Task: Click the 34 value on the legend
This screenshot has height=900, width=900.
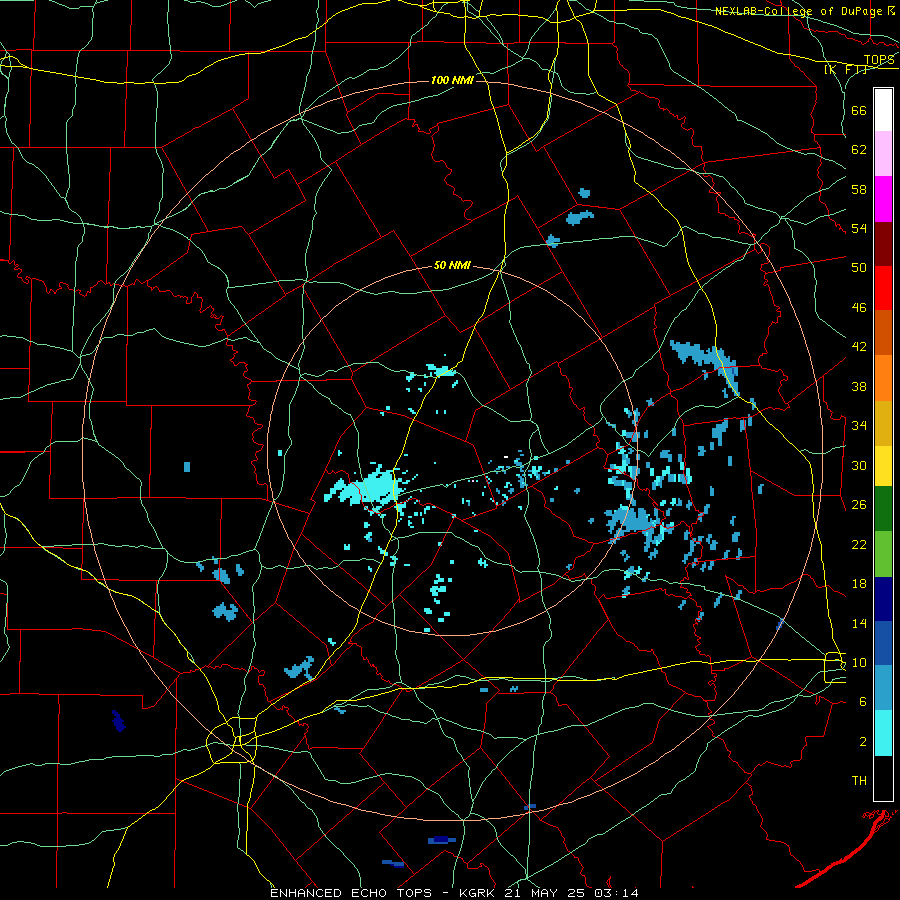Action: coord(859,425)
